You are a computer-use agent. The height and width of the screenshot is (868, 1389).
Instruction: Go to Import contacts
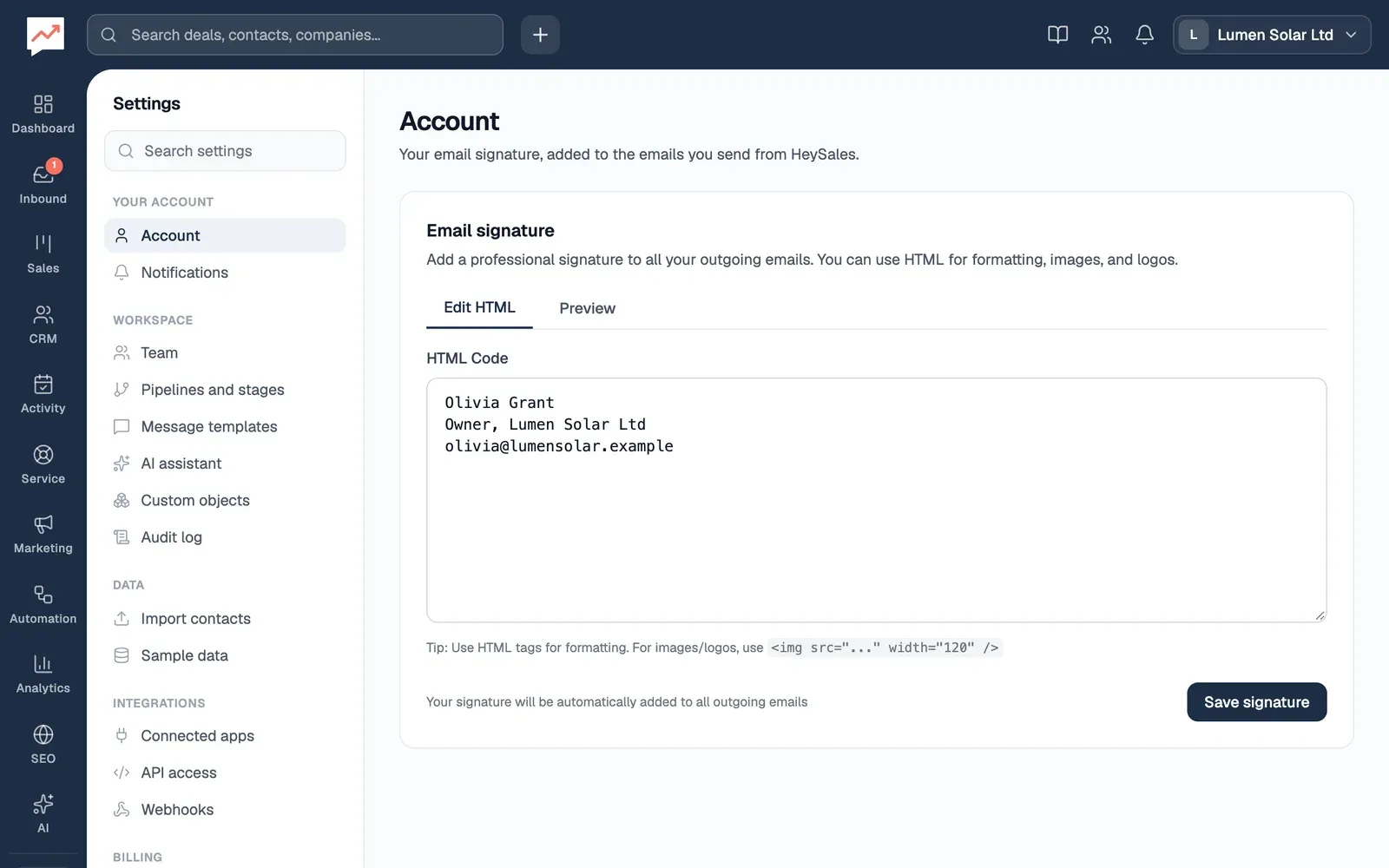coord(225,619)
